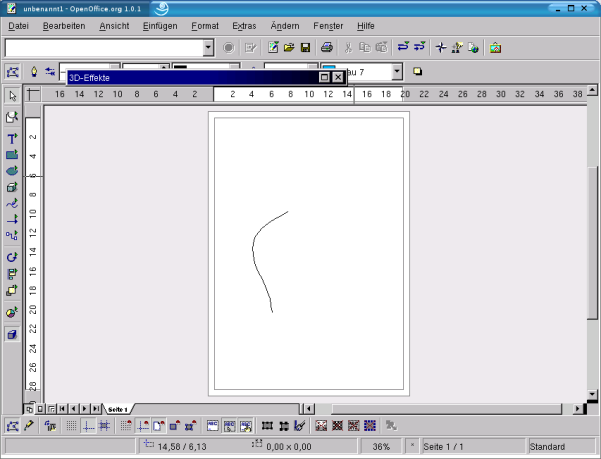Select the arrow selection tool
Screen dimensions: 601x459
12,96
